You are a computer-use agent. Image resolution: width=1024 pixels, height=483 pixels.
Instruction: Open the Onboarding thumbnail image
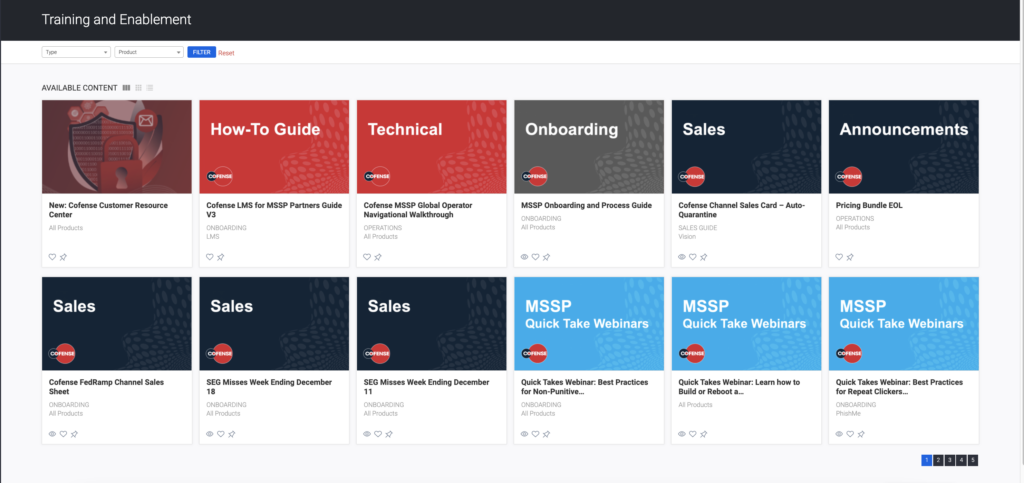[x=589, y=147]
